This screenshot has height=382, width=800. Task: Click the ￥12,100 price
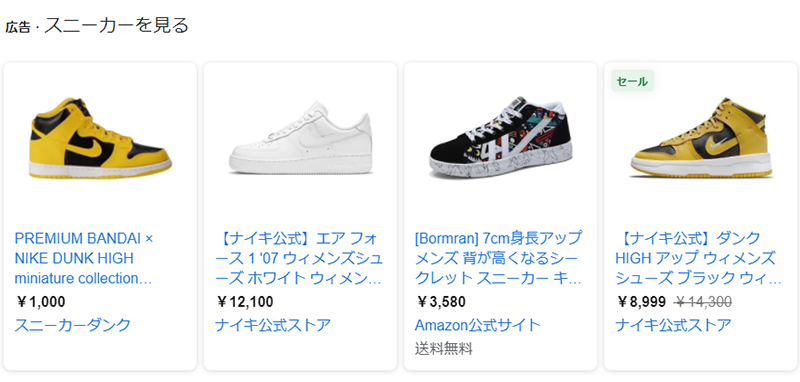[244, 302]
